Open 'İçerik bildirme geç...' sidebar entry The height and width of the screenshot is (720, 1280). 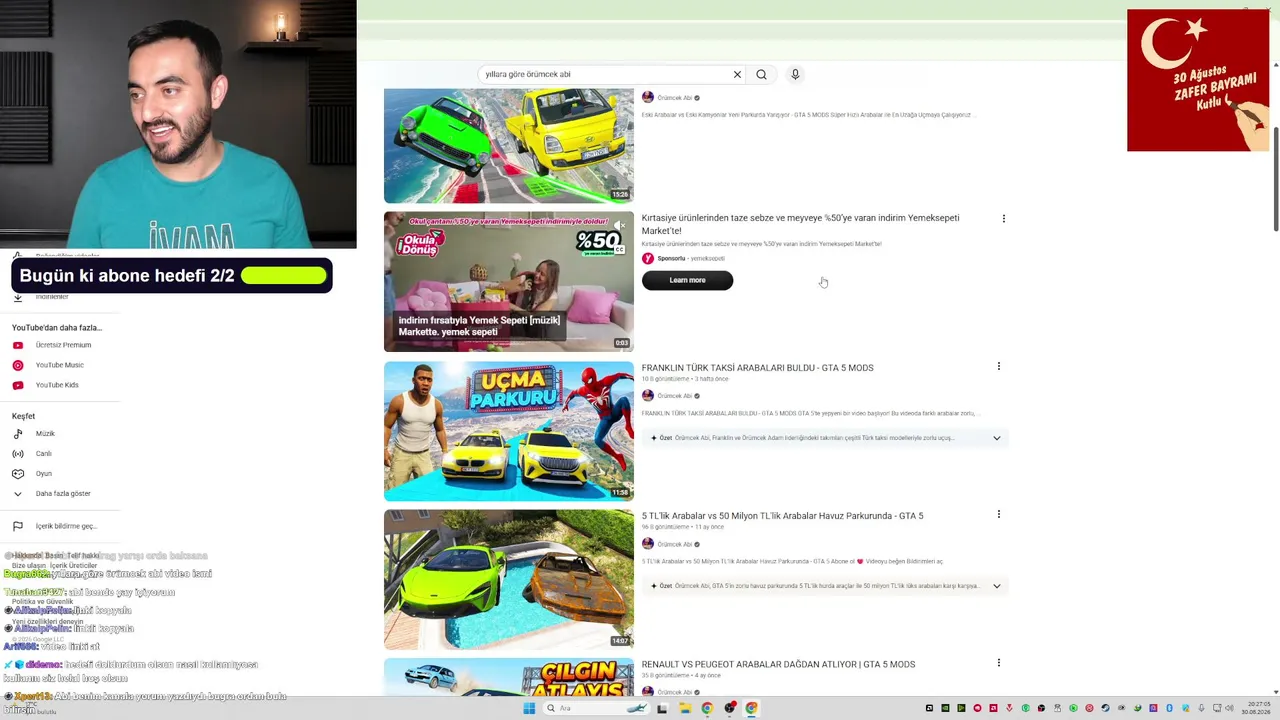point(66,526)
